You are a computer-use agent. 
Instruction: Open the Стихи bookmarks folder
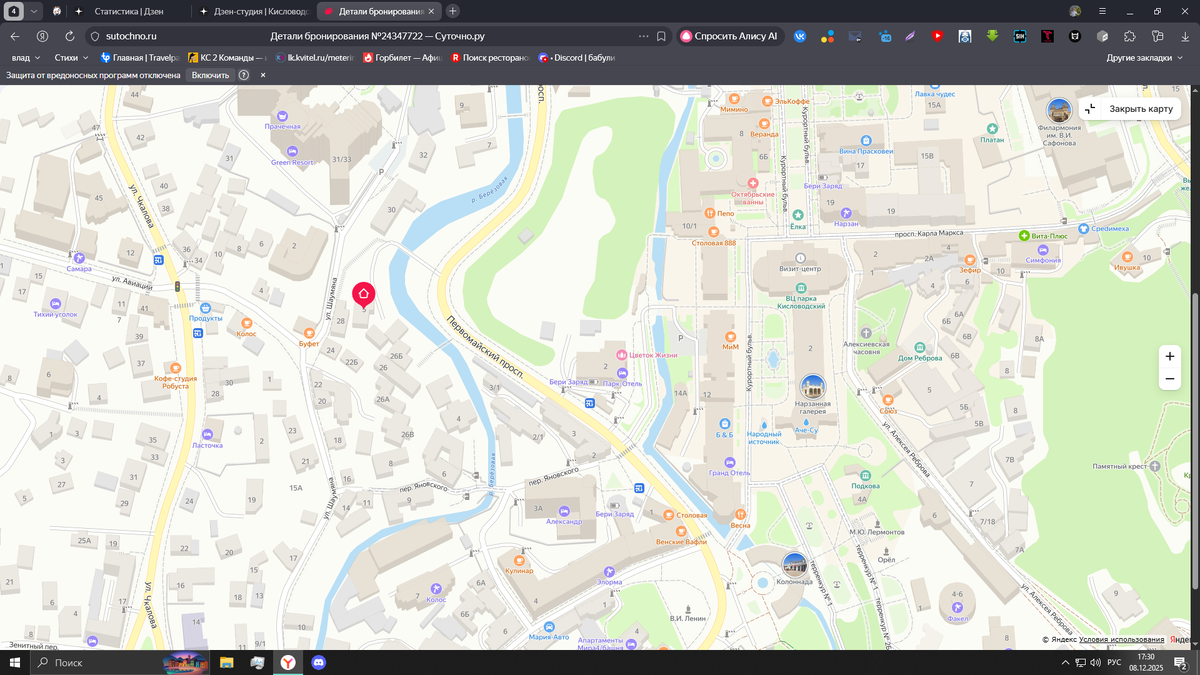(x=71, y=58)
